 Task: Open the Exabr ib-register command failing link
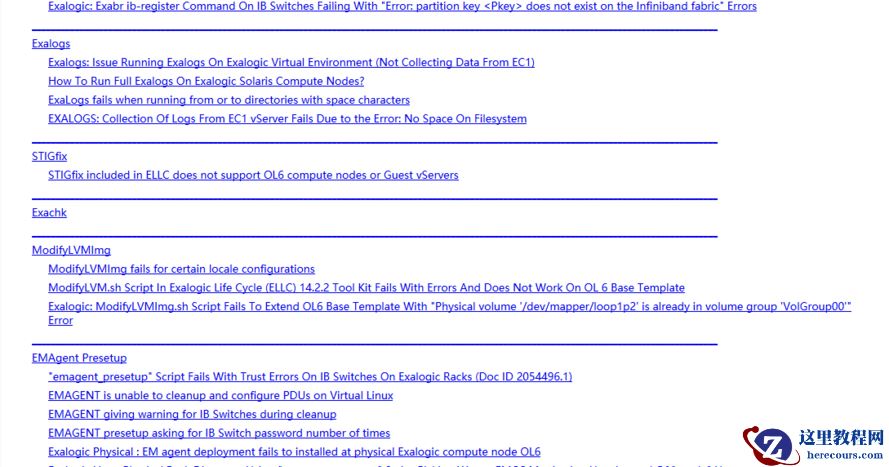402,6
